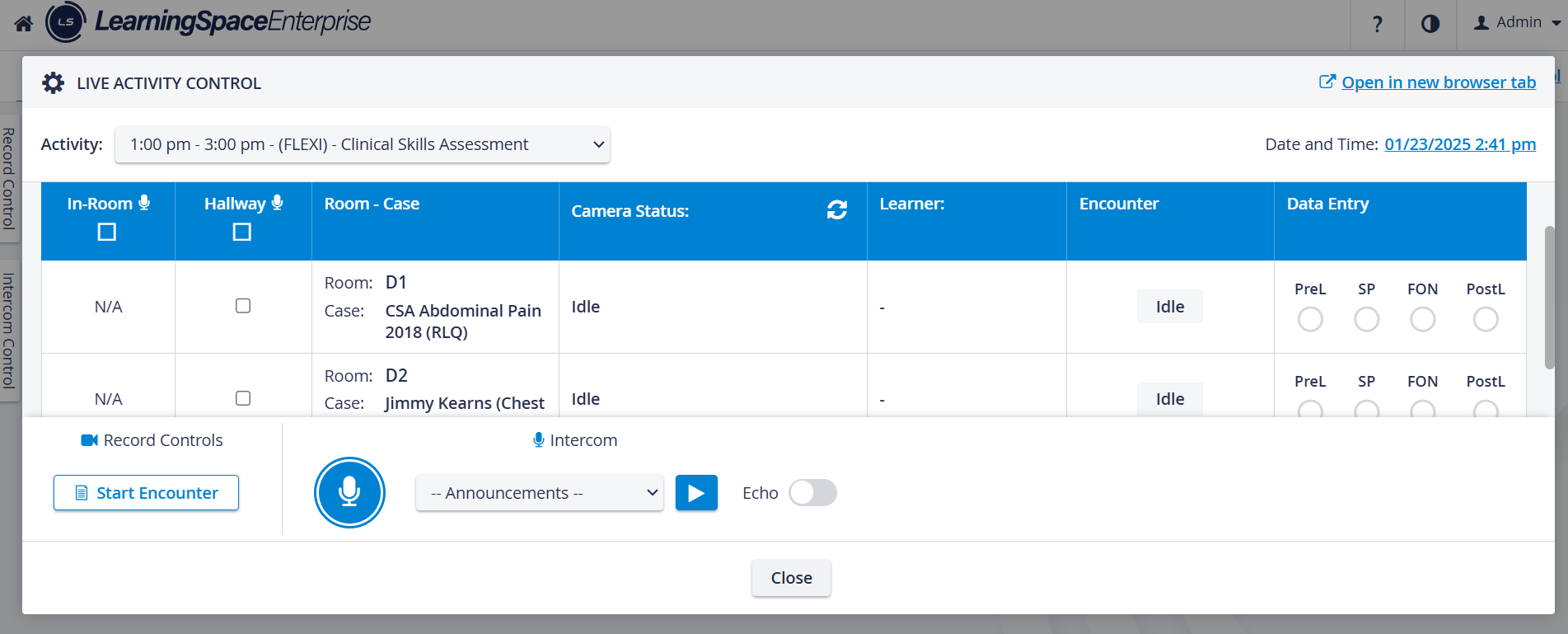Open the Activity dropdown
Viewport: 1568px width, 634px height.
point(363,144)
